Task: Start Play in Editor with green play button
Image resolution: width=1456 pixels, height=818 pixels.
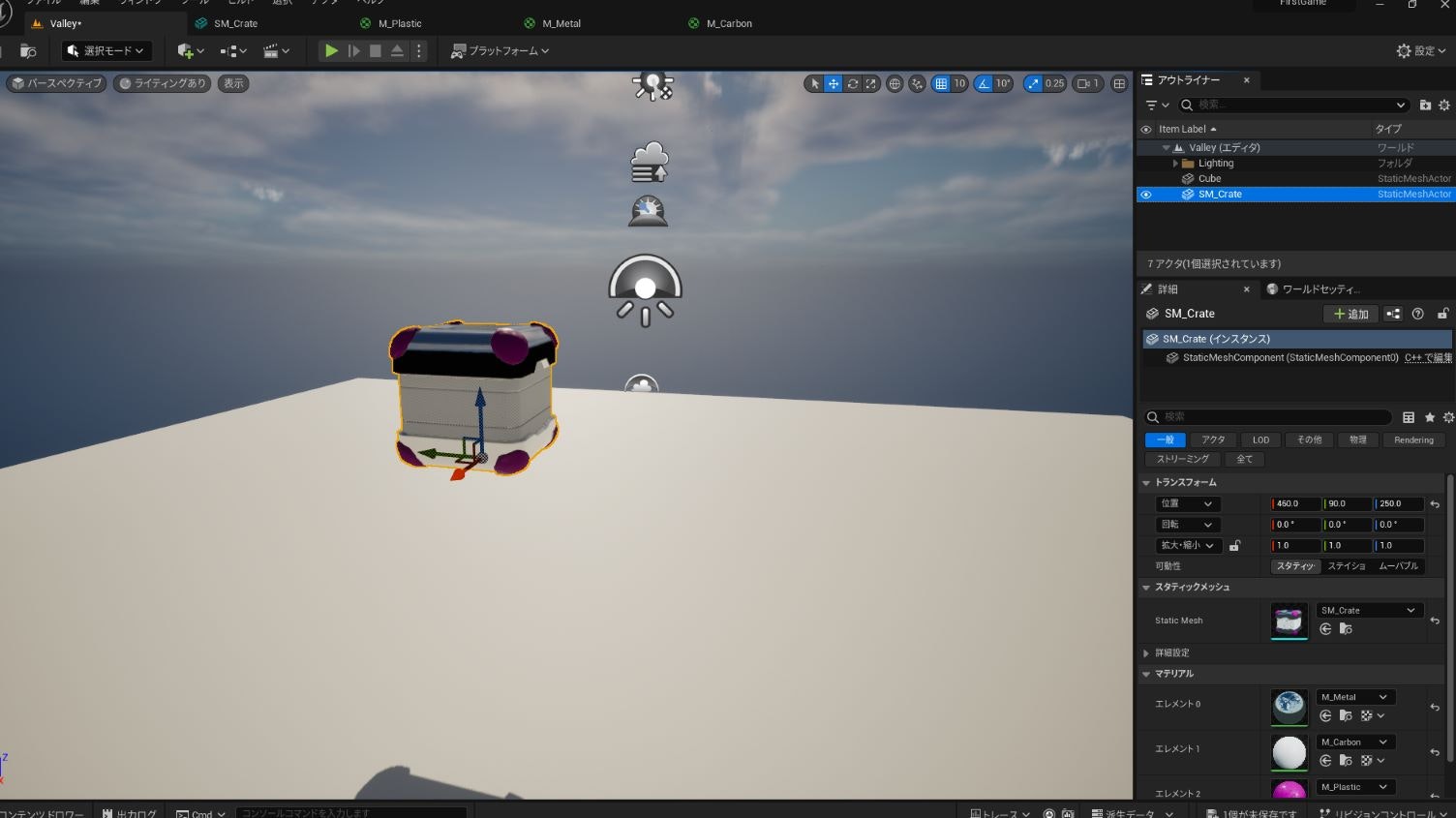Action: [331, 50]
